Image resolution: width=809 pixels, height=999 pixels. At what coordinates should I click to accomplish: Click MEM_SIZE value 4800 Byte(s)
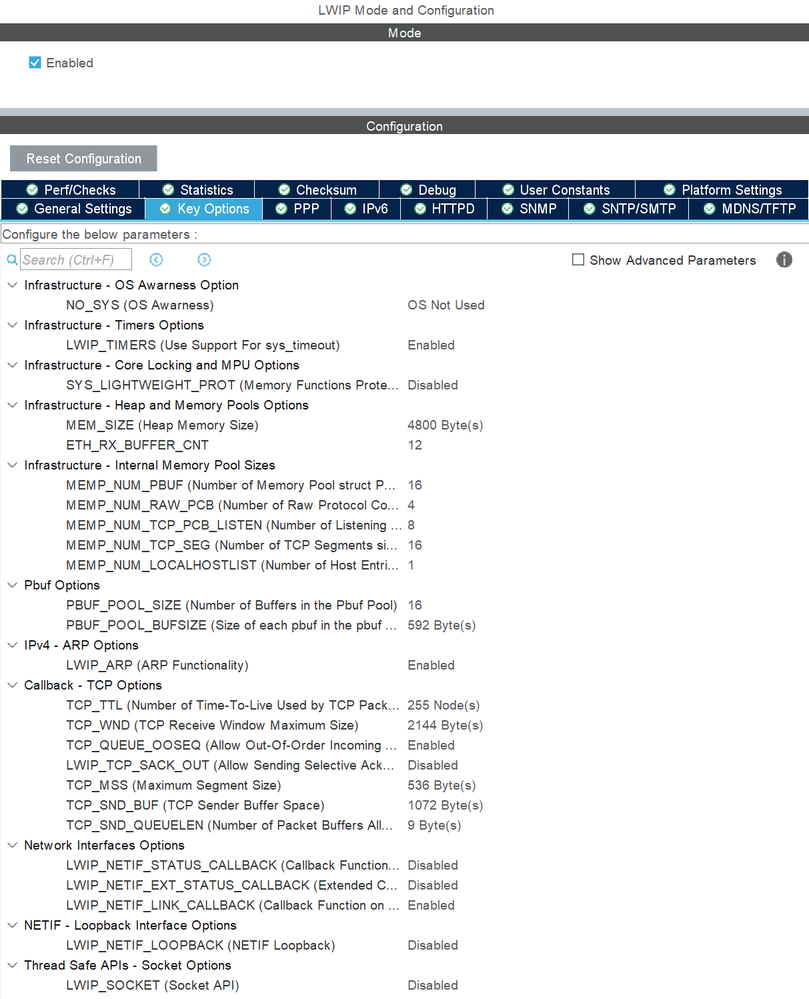[445, 425]
